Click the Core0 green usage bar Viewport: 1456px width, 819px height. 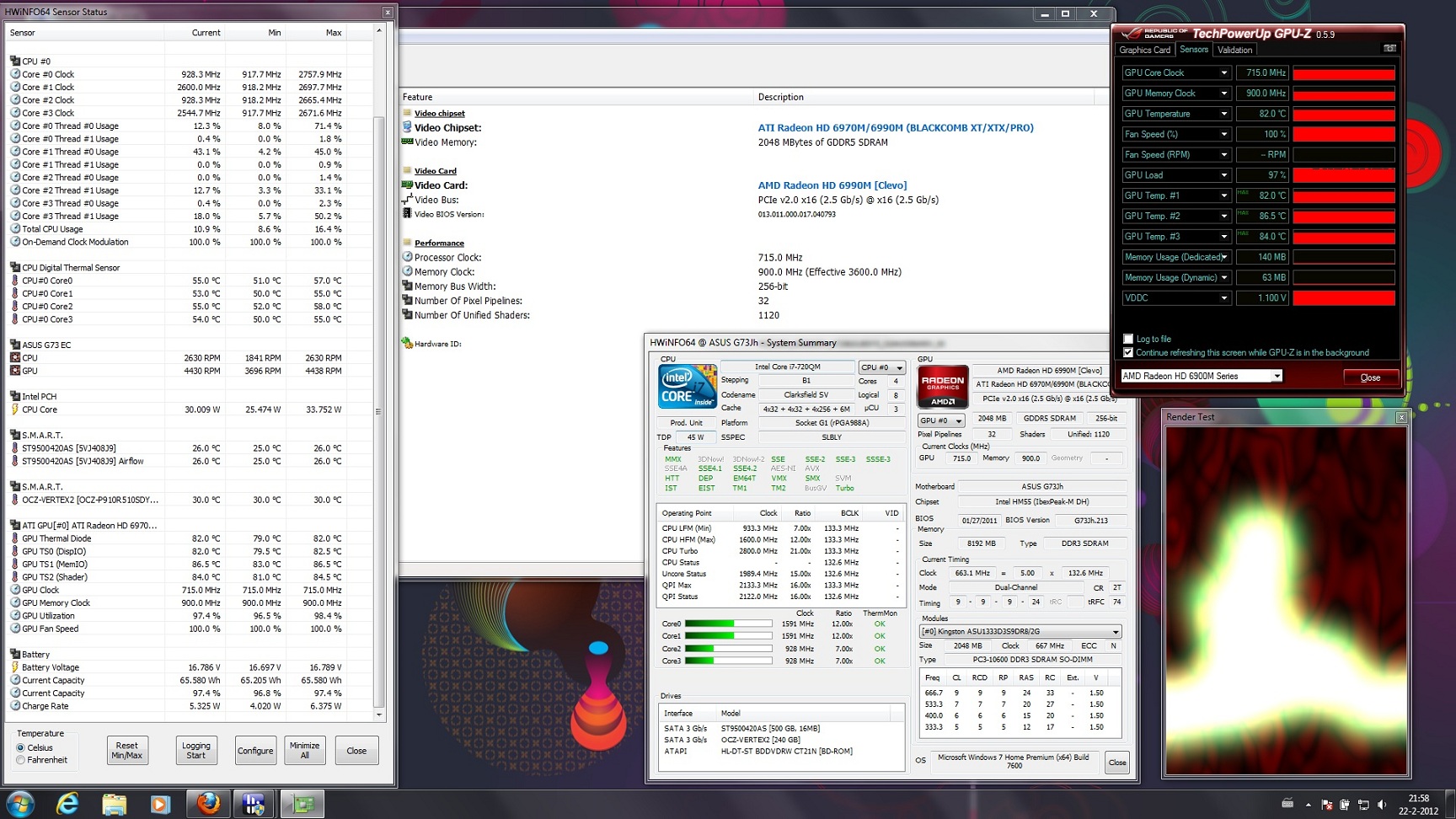(728, 624)
